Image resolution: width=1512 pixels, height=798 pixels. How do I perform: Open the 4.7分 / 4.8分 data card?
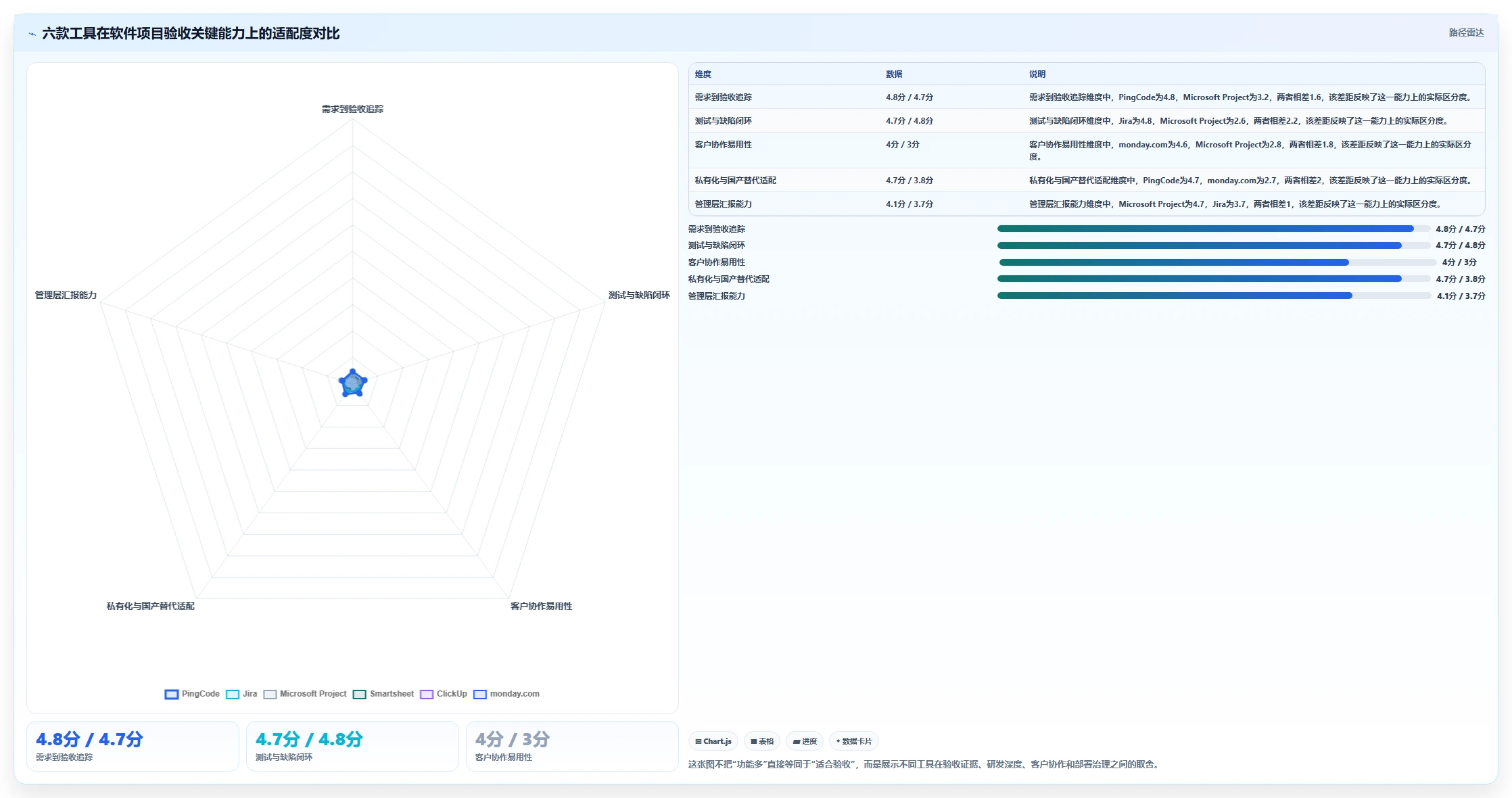tap(352, 746)
